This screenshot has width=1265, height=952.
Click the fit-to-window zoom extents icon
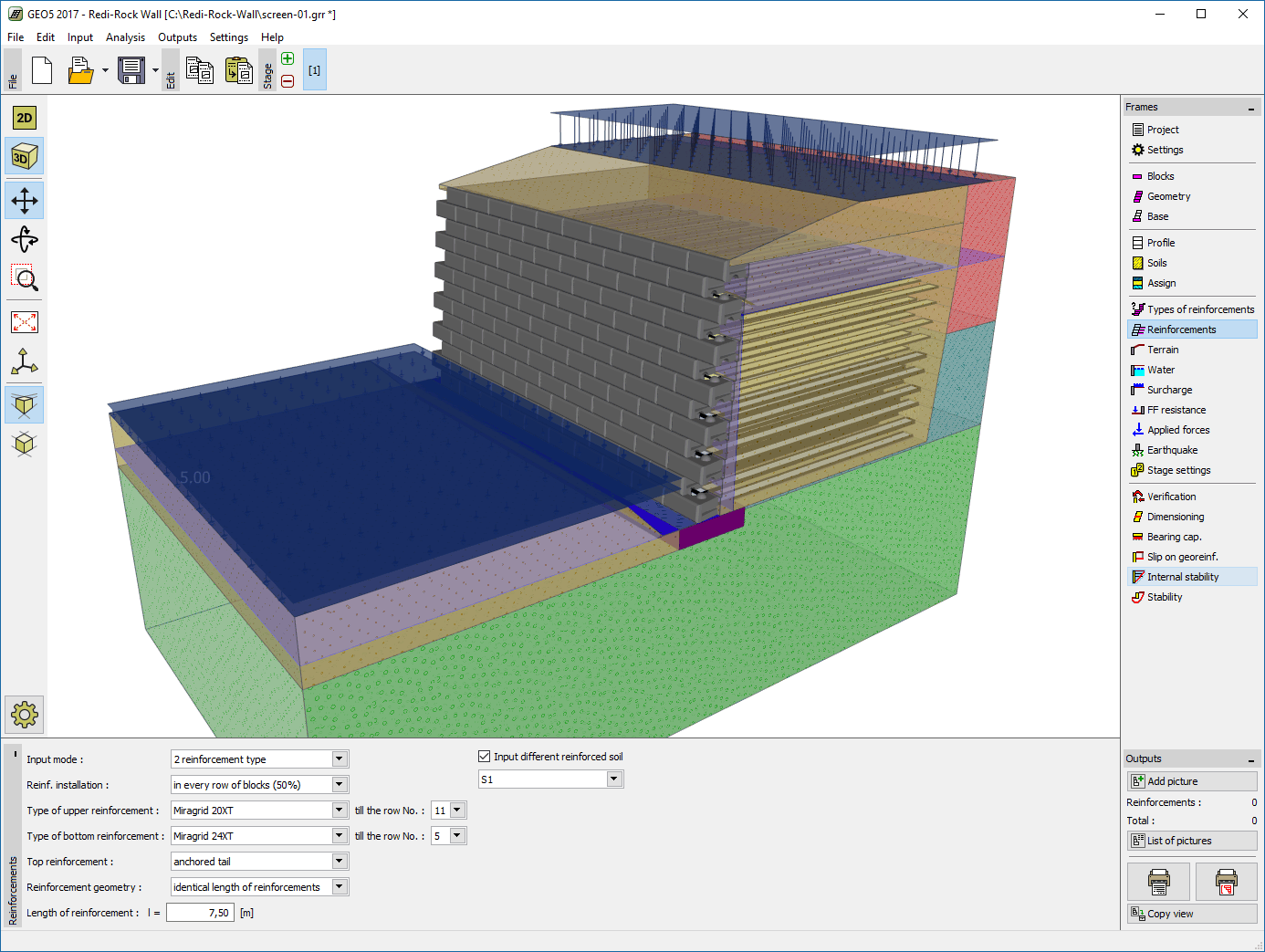25,322
